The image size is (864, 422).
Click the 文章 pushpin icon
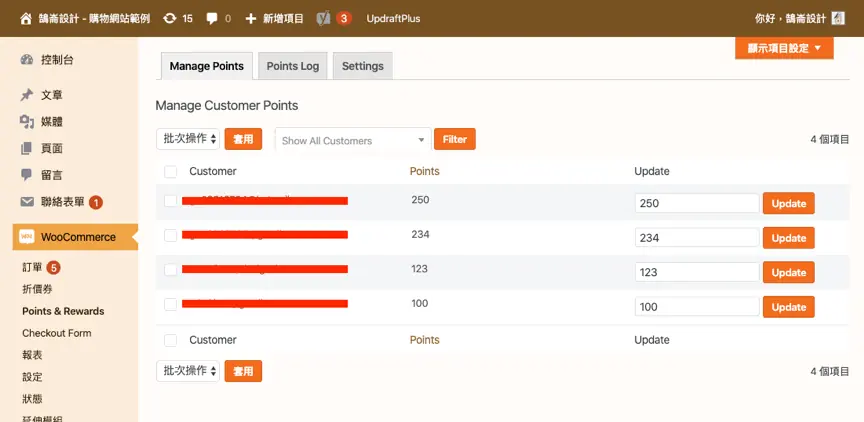point(26,95)
